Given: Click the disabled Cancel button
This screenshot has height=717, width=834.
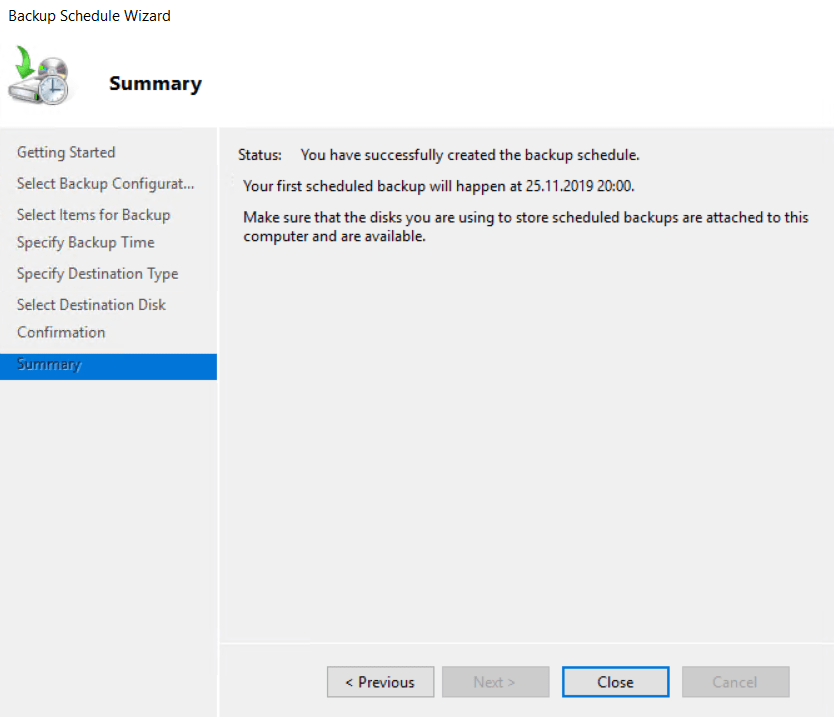Looking at the screenshot, I should (735, 682).
